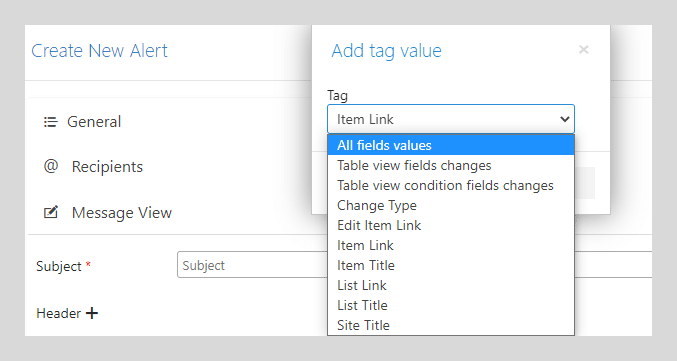Pick 'Table view condition fields changes' option
Viewport: 677px width, 361px height.
point(451,185)
